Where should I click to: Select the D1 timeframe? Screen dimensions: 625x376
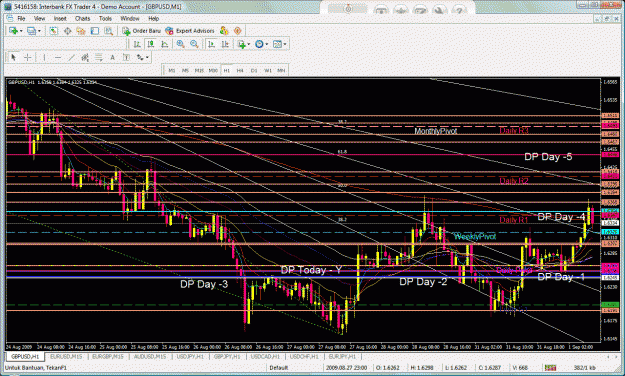254,71
